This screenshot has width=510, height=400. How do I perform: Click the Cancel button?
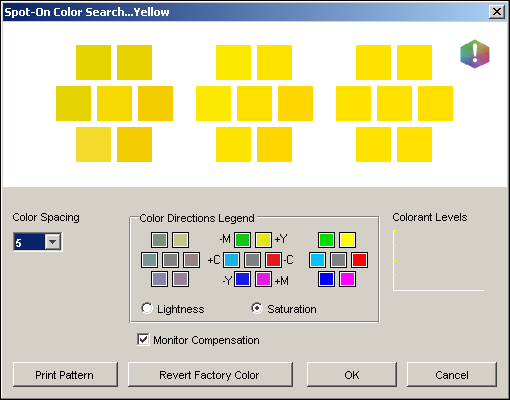point(452,375)
